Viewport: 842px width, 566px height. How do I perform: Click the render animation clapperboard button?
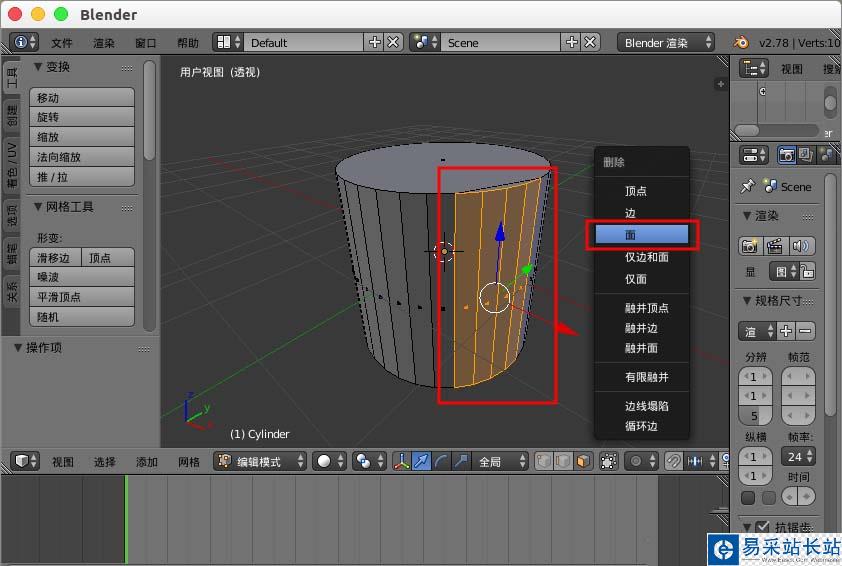click(x=775, y=246)
